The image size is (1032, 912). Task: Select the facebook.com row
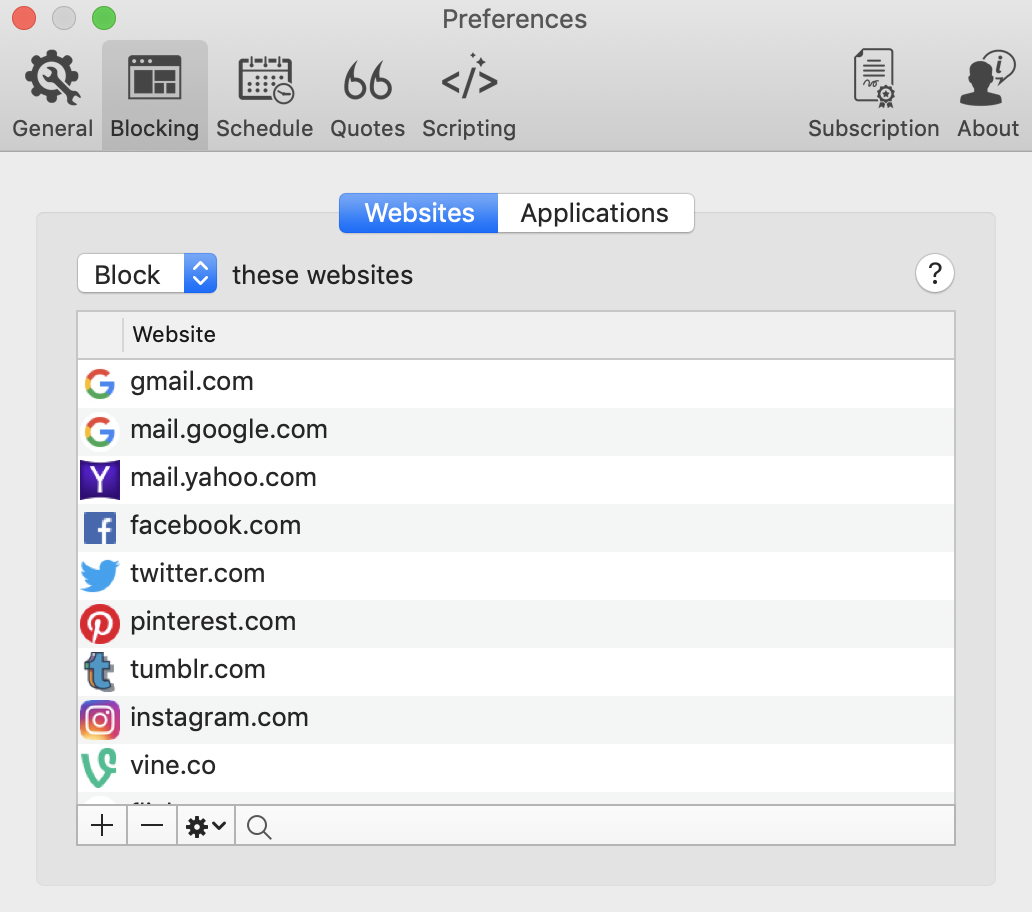click(515, 527)
